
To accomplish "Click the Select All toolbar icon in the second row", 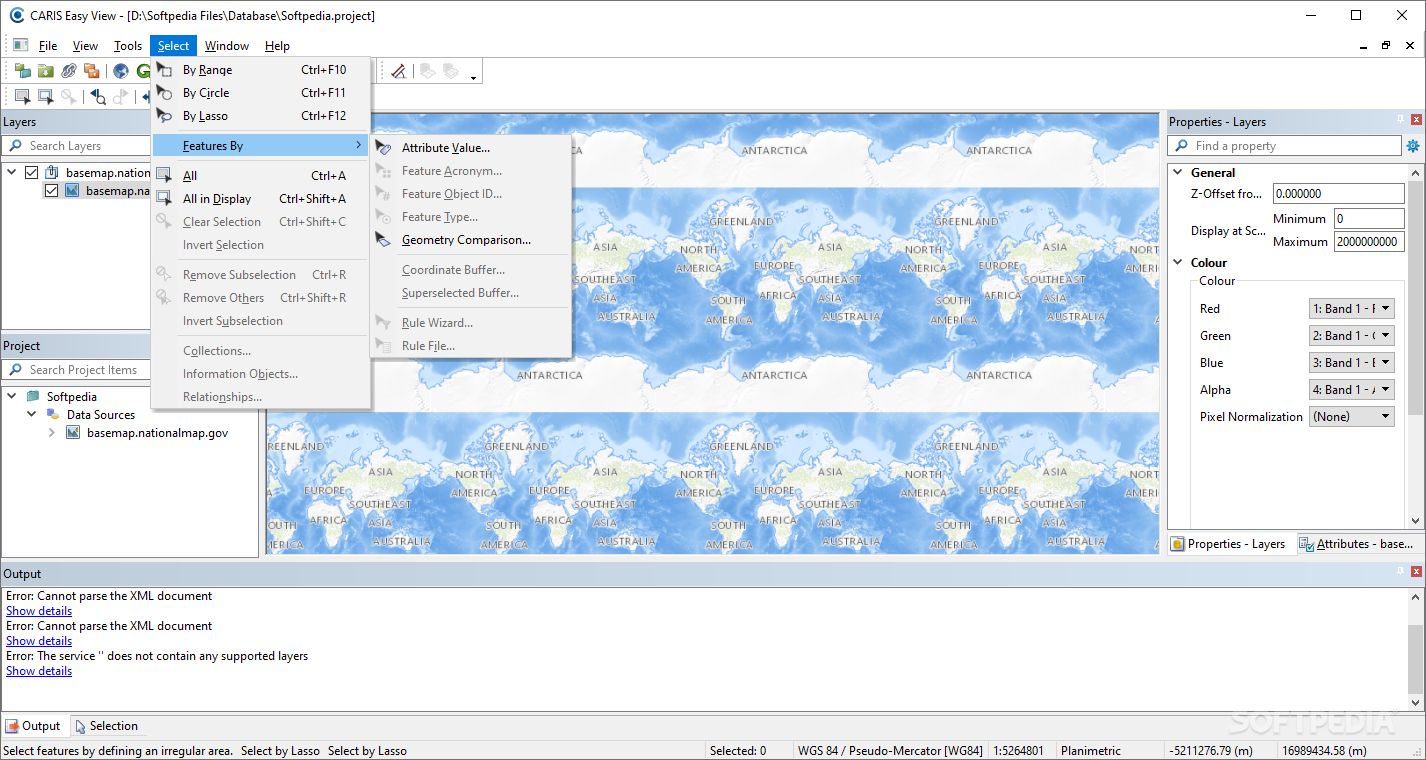I will click(x=22, y=96).
